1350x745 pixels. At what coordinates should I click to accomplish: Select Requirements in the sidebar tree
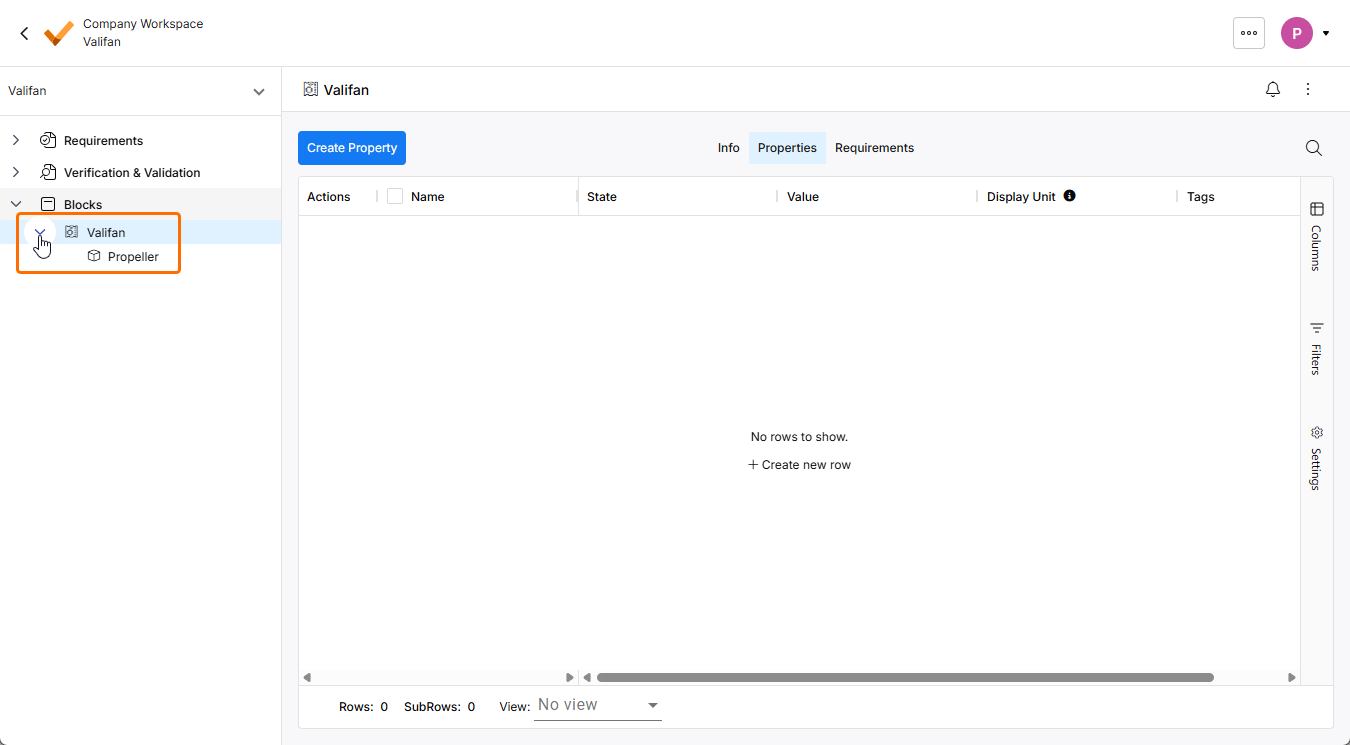pos(103,140)
